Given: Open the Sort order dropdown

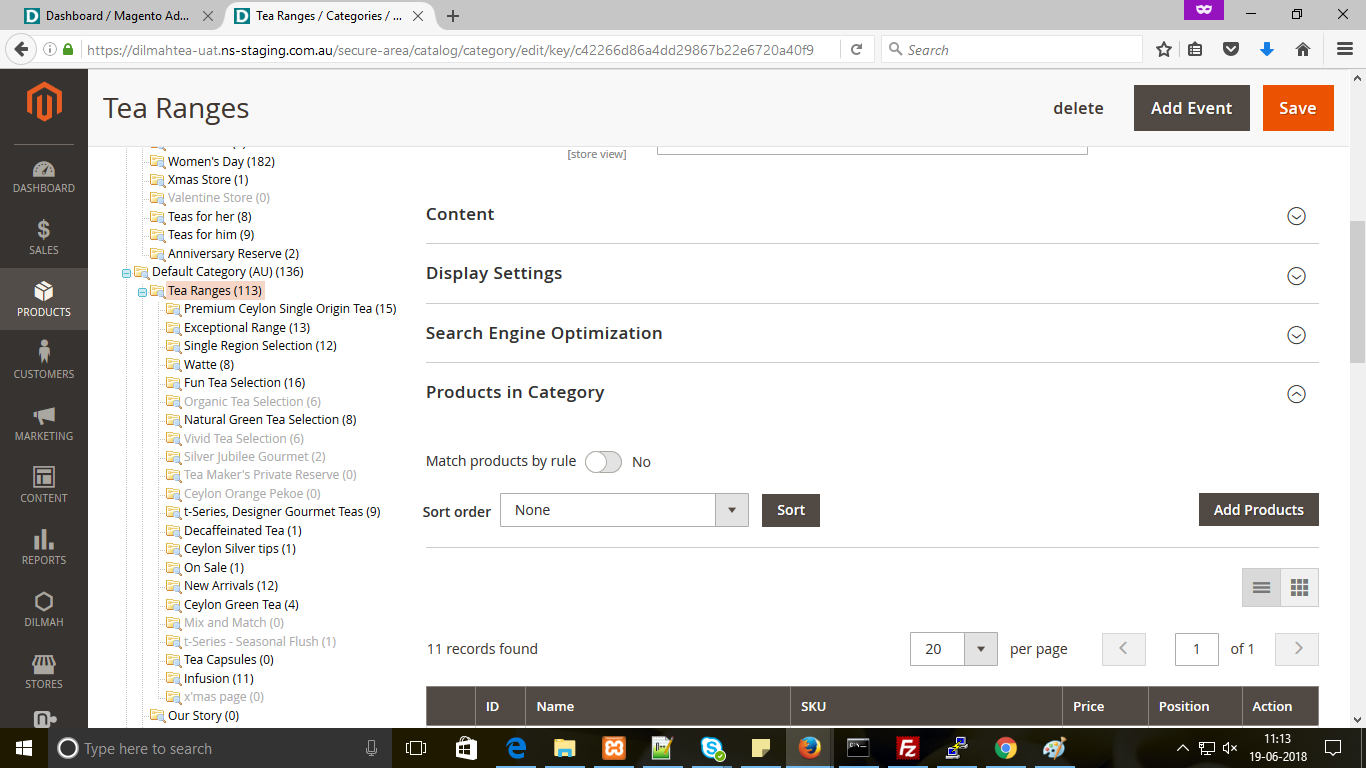Looking at the screenshot, I should [732, 510].
